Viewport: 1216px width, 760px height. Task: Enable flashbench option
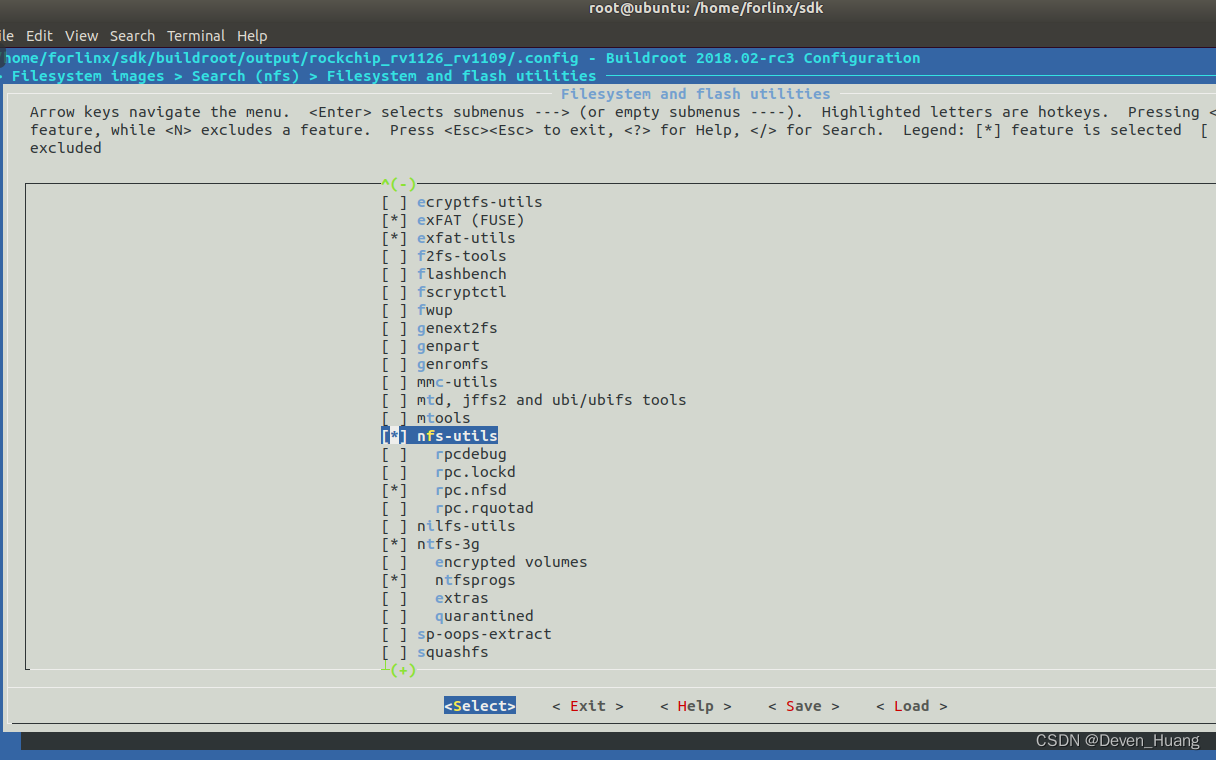point(394,274)
